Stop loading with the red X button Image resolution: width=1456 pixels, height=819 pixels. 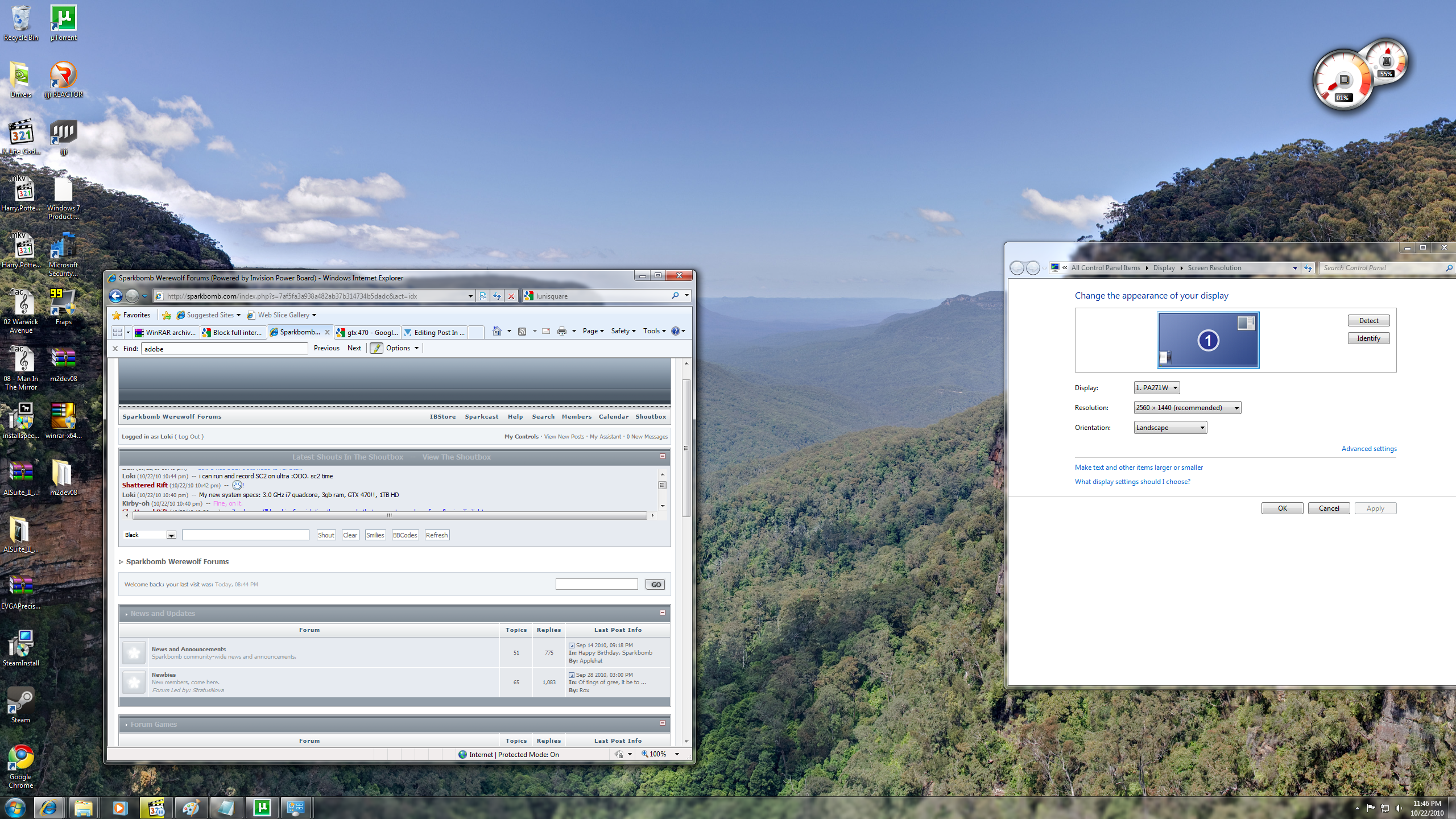pyautogui.click(x=511, y=296)
